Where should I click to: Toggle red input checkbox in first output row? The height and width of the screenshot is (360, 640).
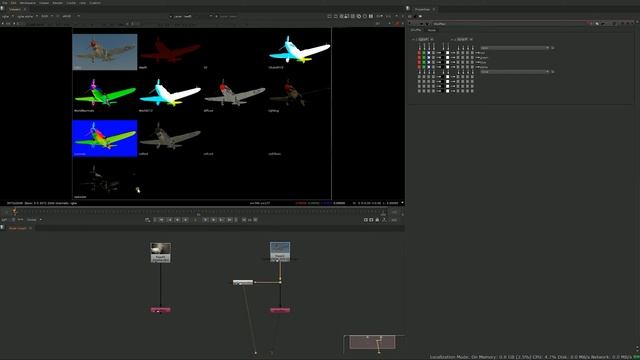419,53
